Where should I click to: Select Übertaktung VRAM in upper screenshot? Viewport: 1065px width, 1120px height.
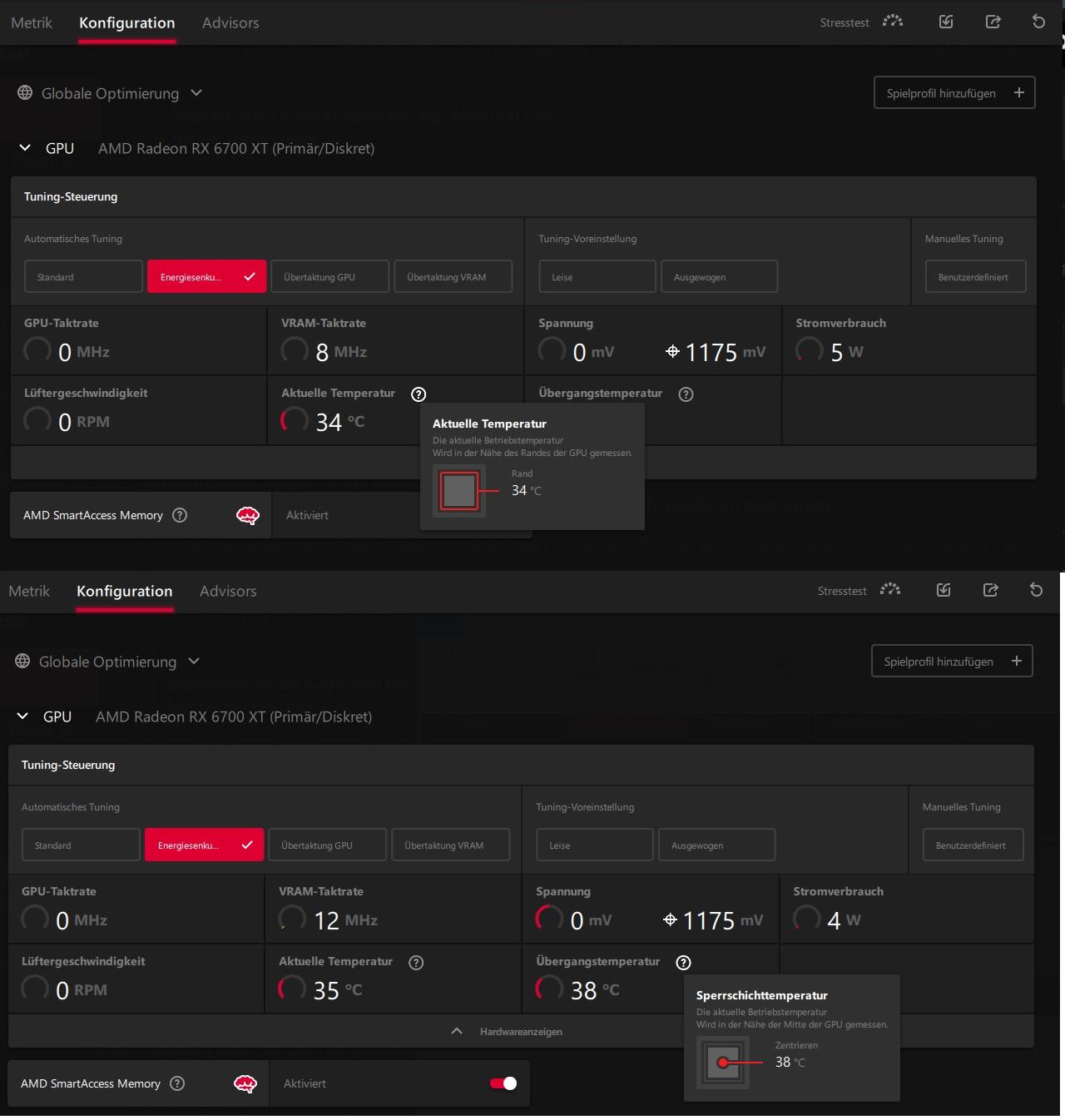(453, 277)
